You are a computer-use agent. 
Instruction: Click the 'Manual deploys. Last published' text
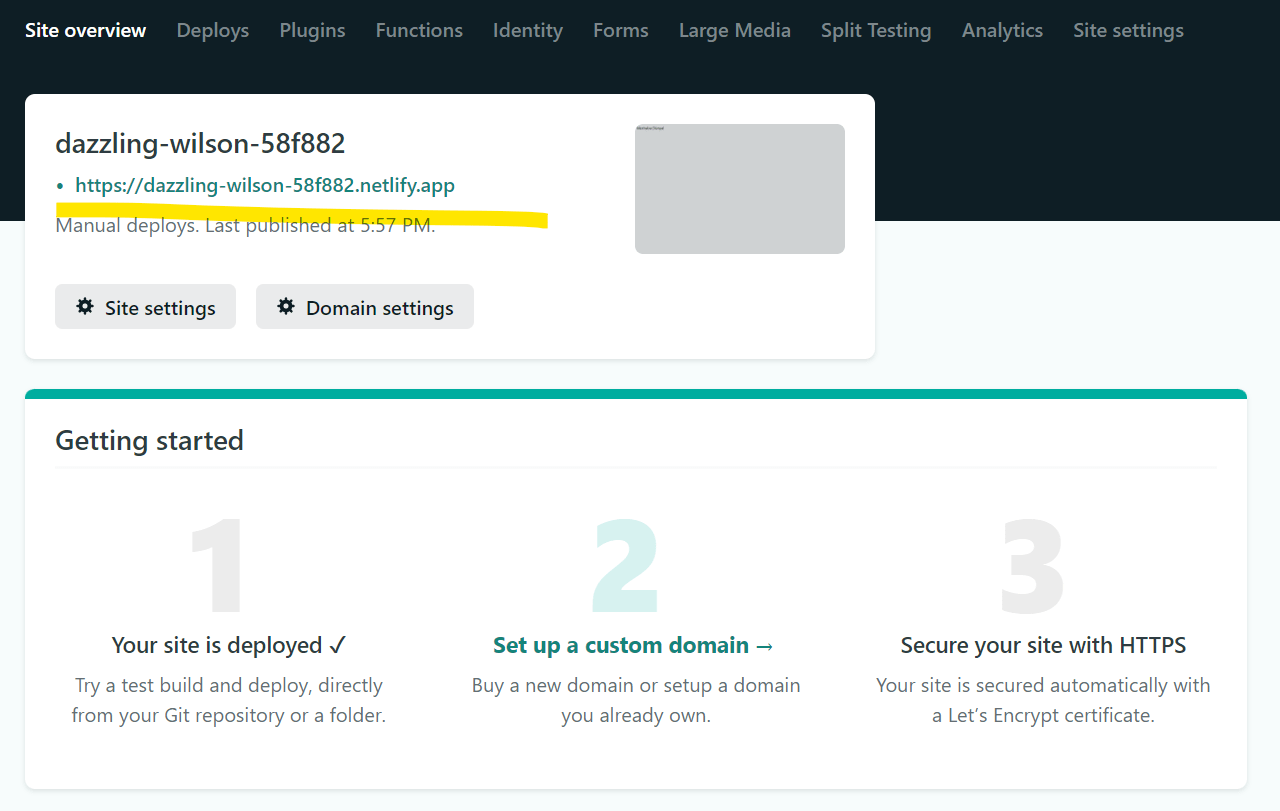coord(245,225)
